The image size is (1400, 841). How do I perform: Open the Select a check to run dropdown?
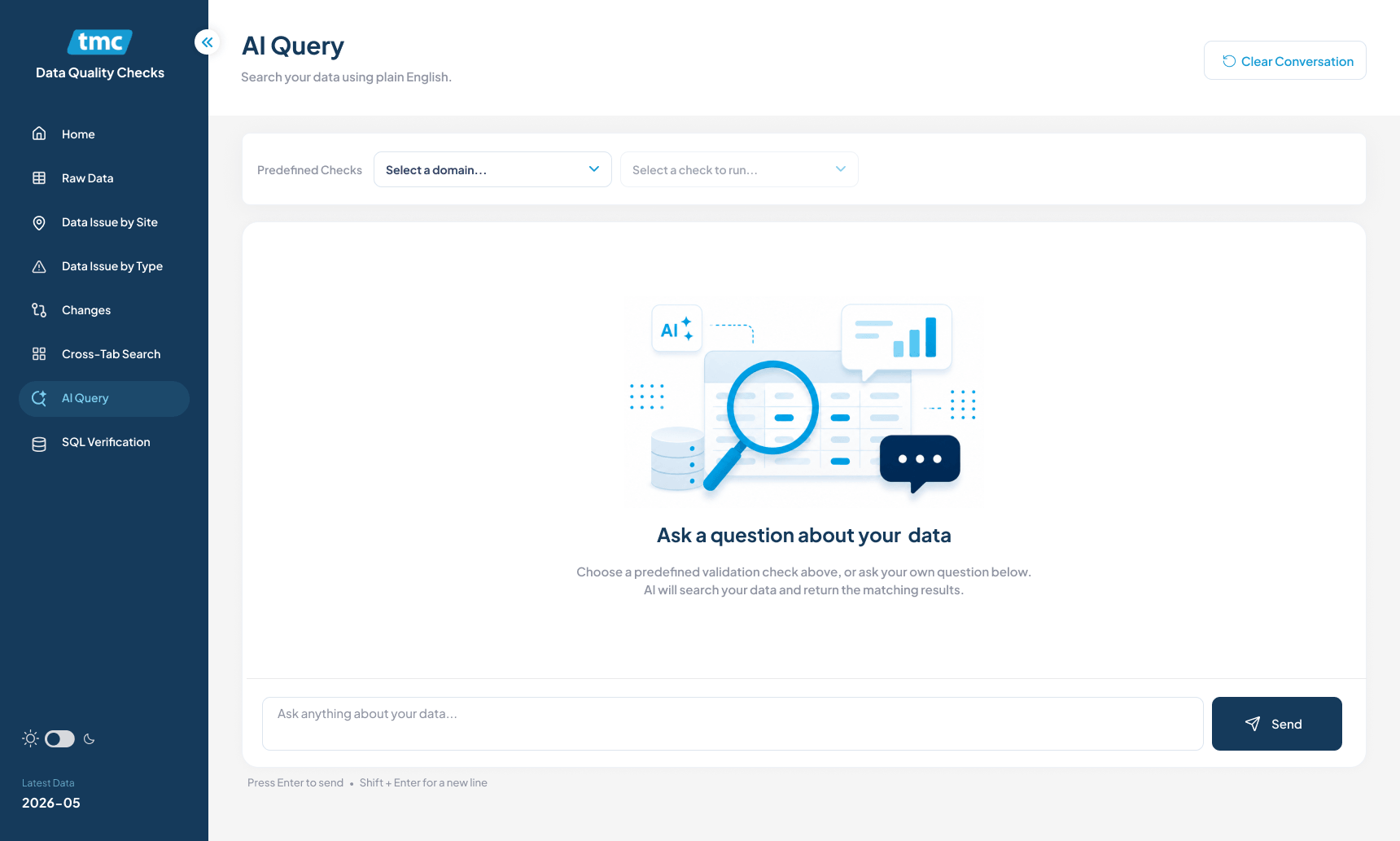[x=739, y=169]
